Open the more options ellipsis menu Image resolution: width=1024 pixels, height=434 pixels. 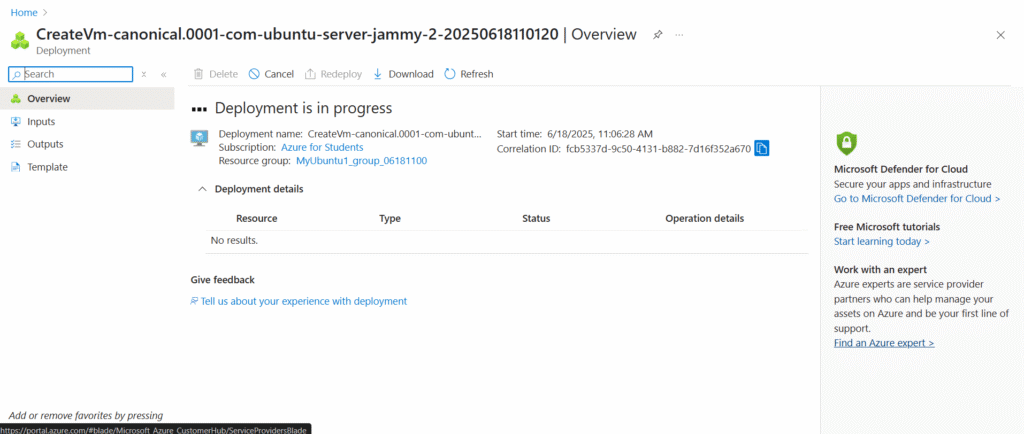pyautogui.click(x=679, y=35)
